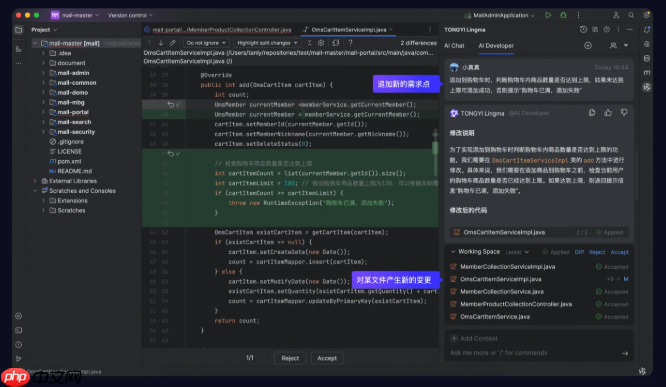Select README.md in the project tree
The image size is (666, 387).
coord(75,171)
